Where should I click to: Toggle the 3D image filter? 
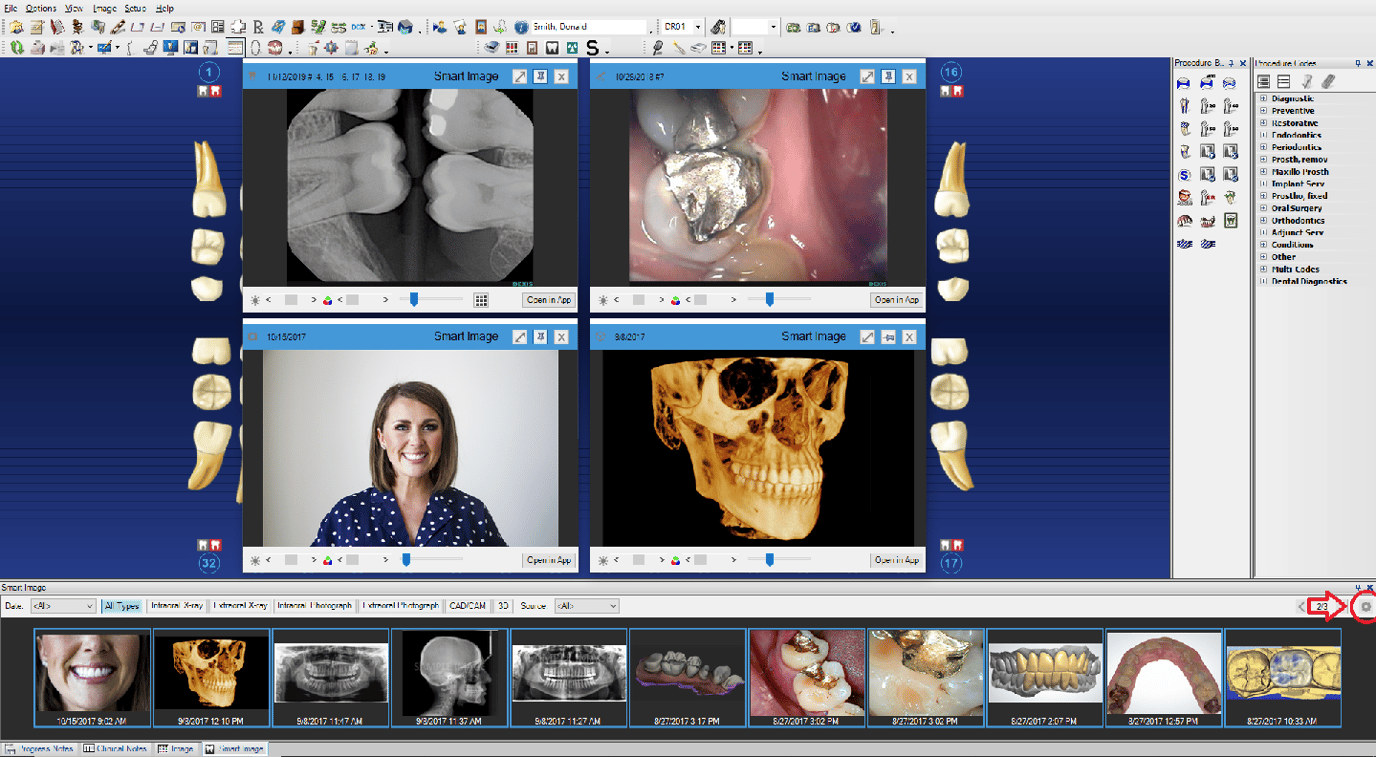503,605
